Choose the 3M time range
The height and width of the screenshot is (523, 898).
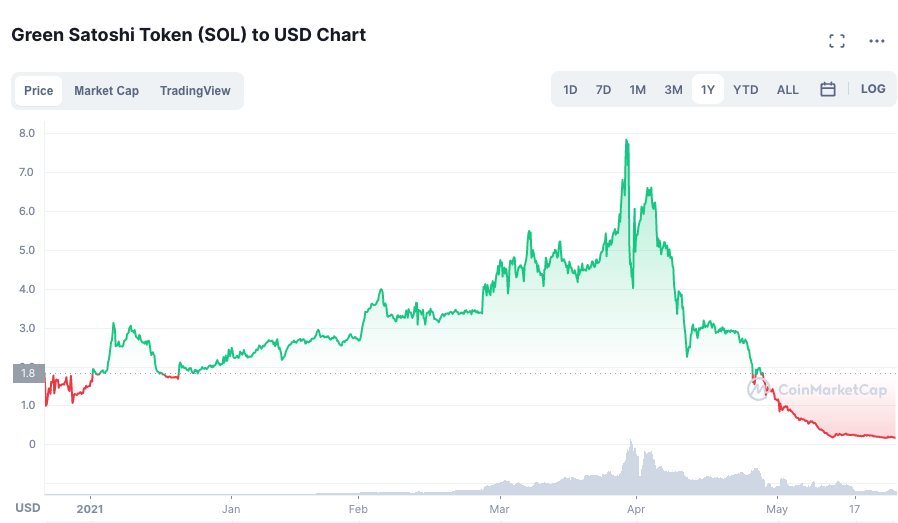pos(673,90)
